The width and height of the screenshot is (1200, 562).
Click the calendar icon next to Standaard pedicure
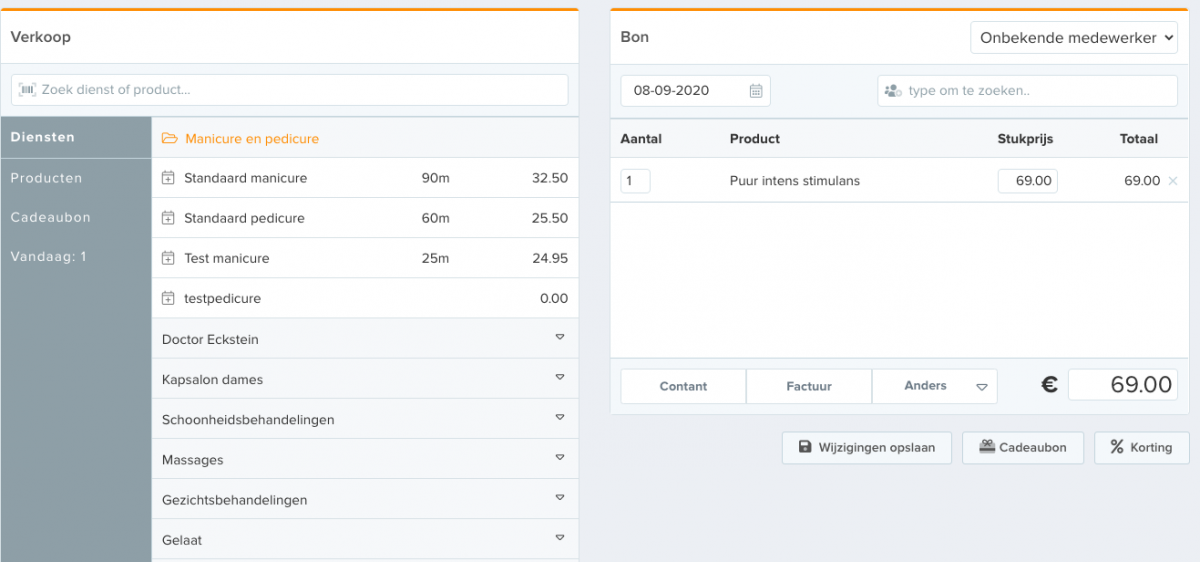pos(169,218)
